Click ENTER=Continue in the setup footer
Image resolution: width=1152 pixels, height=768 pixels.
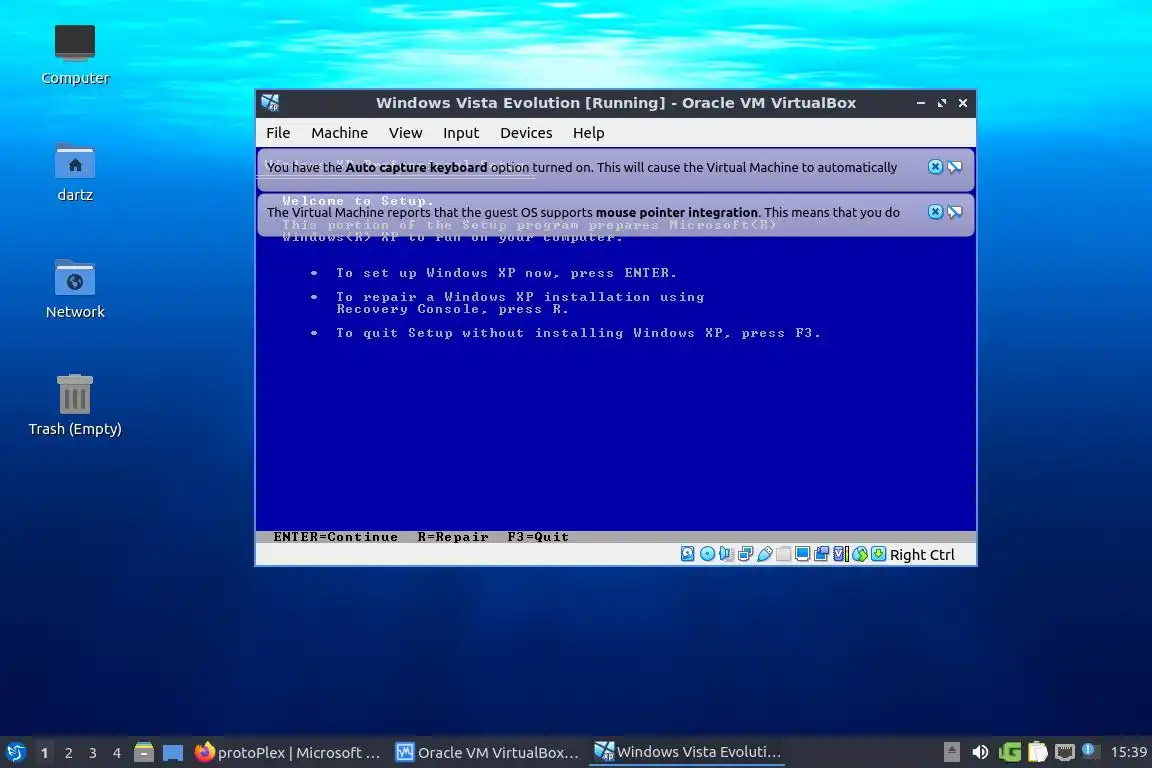pyautogui.click(x=336, y=537)
